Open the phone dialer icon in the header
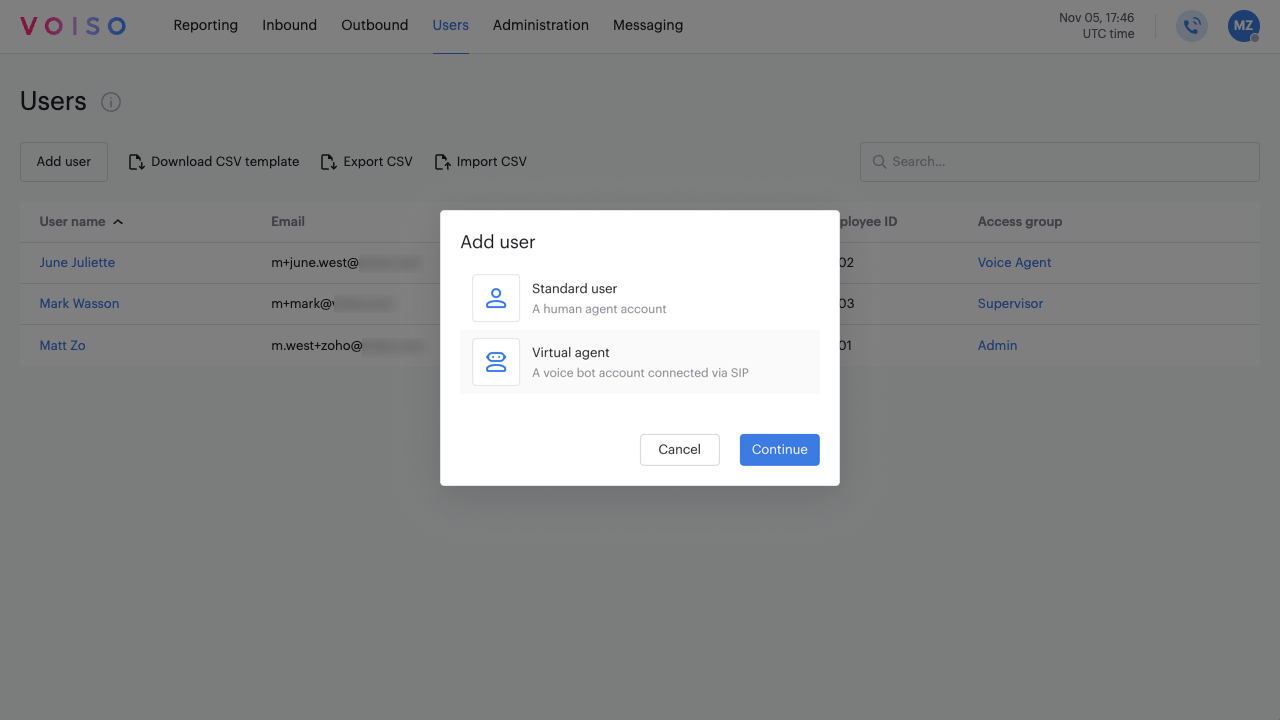 click(x=1191, y=26)
